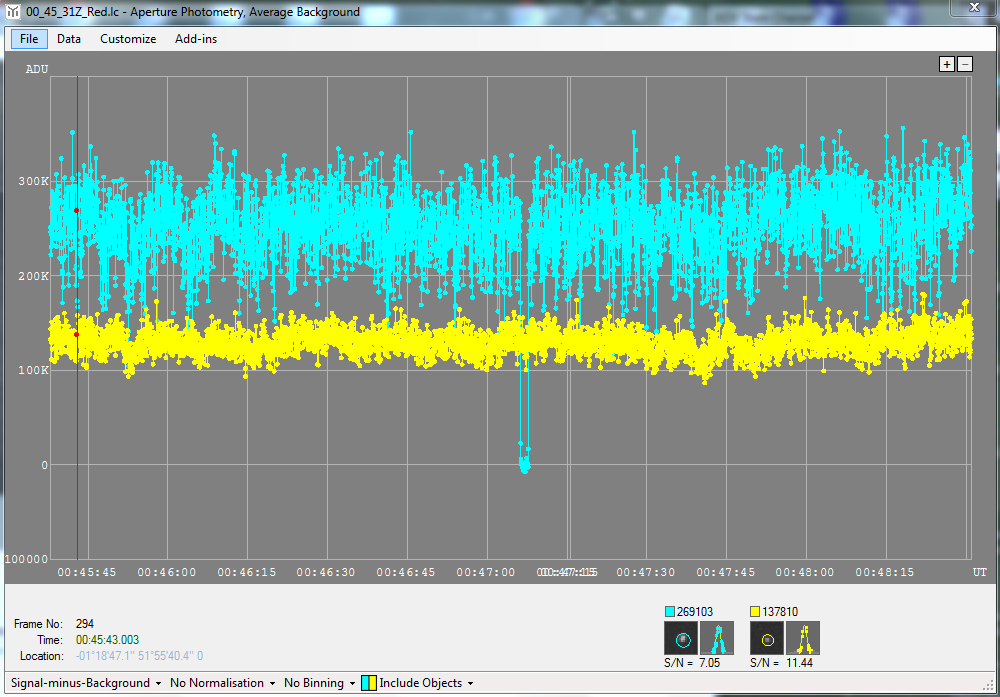Click cyan color swatch next to 269103
Screen dimensions: 1000x697
[x=670, y=611]
